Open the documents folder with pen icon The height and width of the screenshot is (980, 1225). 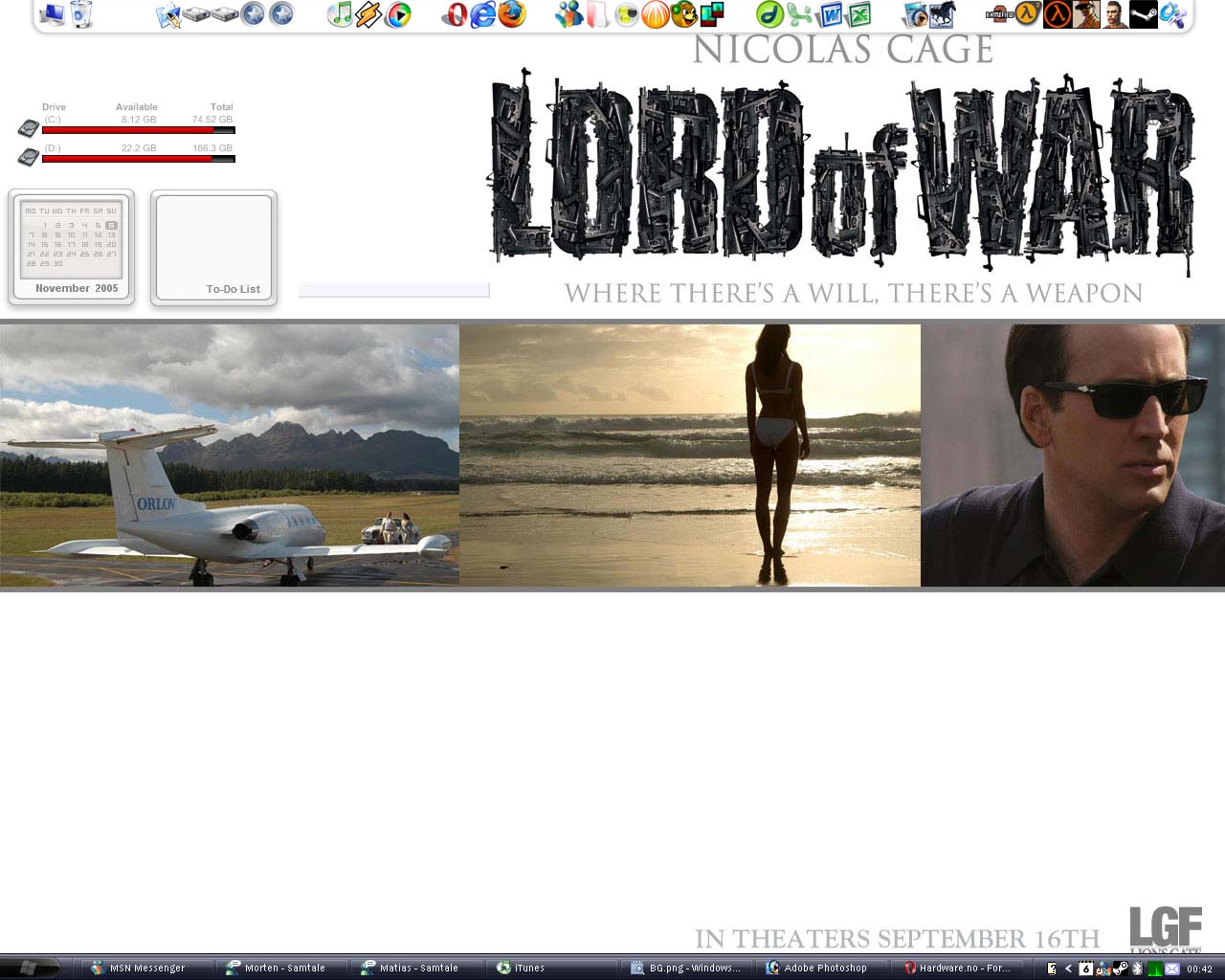pos(168,15)
